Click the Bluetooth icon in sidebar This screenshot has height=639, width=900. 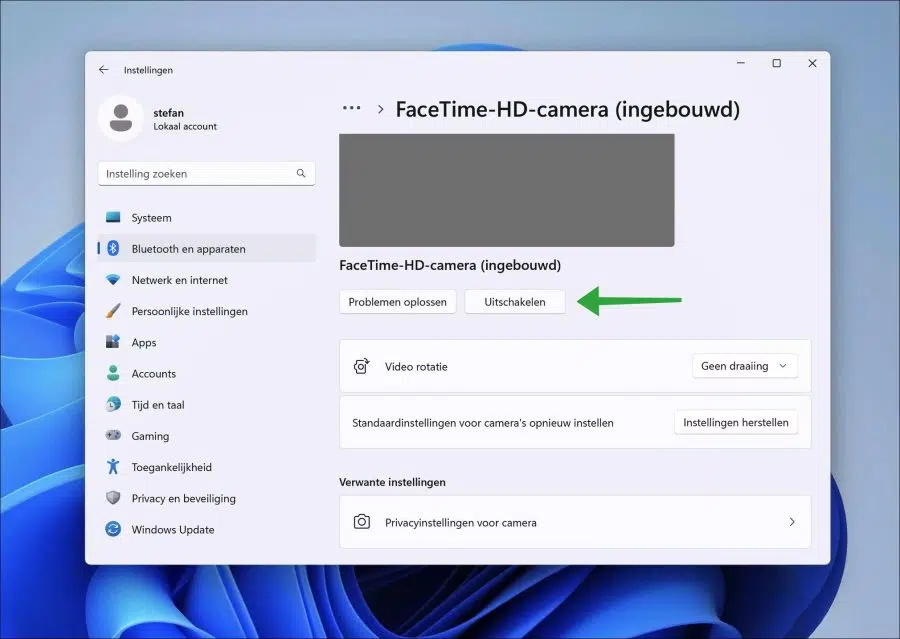113,249
